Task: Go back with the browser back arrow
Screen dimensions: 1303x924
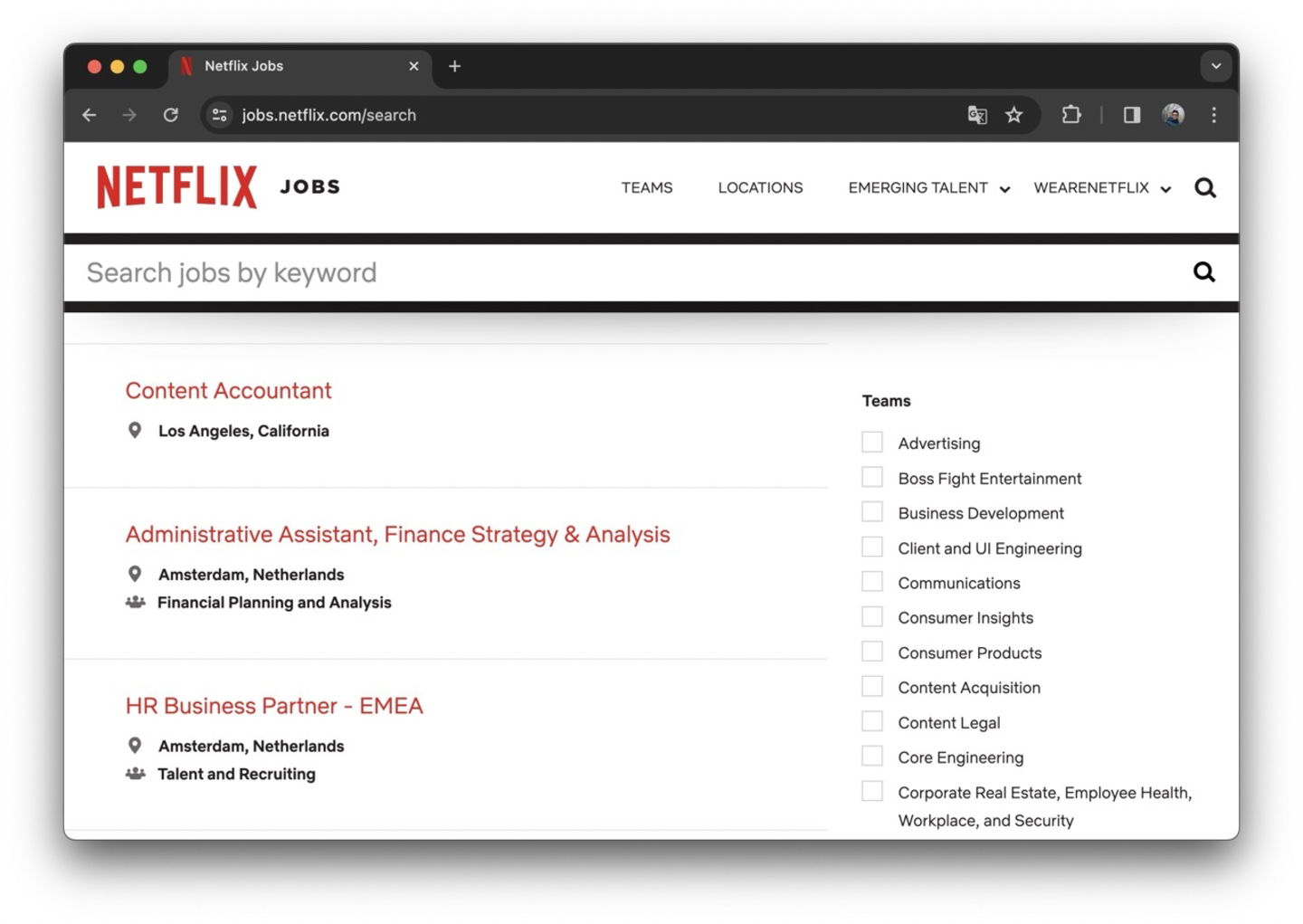Action: (x=89, y=115)
